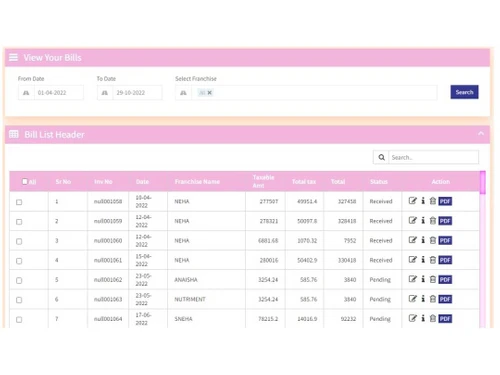Viewport: 500px width, 375px height.
Task: Edit bill null001060
Action: tap(413, 240)
